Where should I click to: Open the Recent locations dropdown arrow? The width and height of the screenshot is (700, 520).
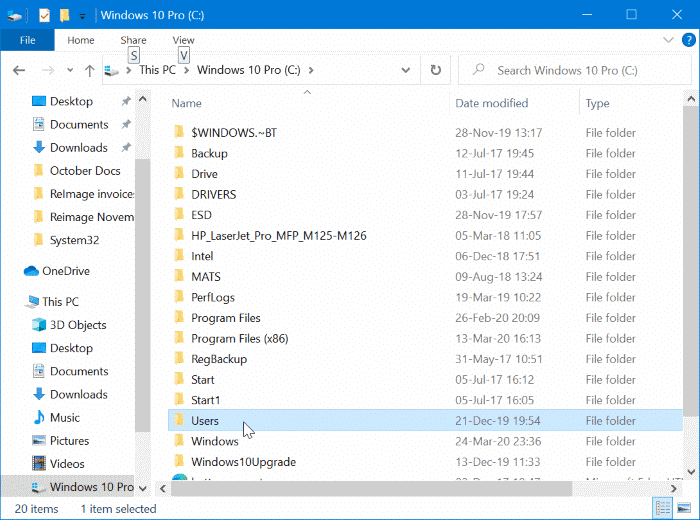[x=70, y=71]
